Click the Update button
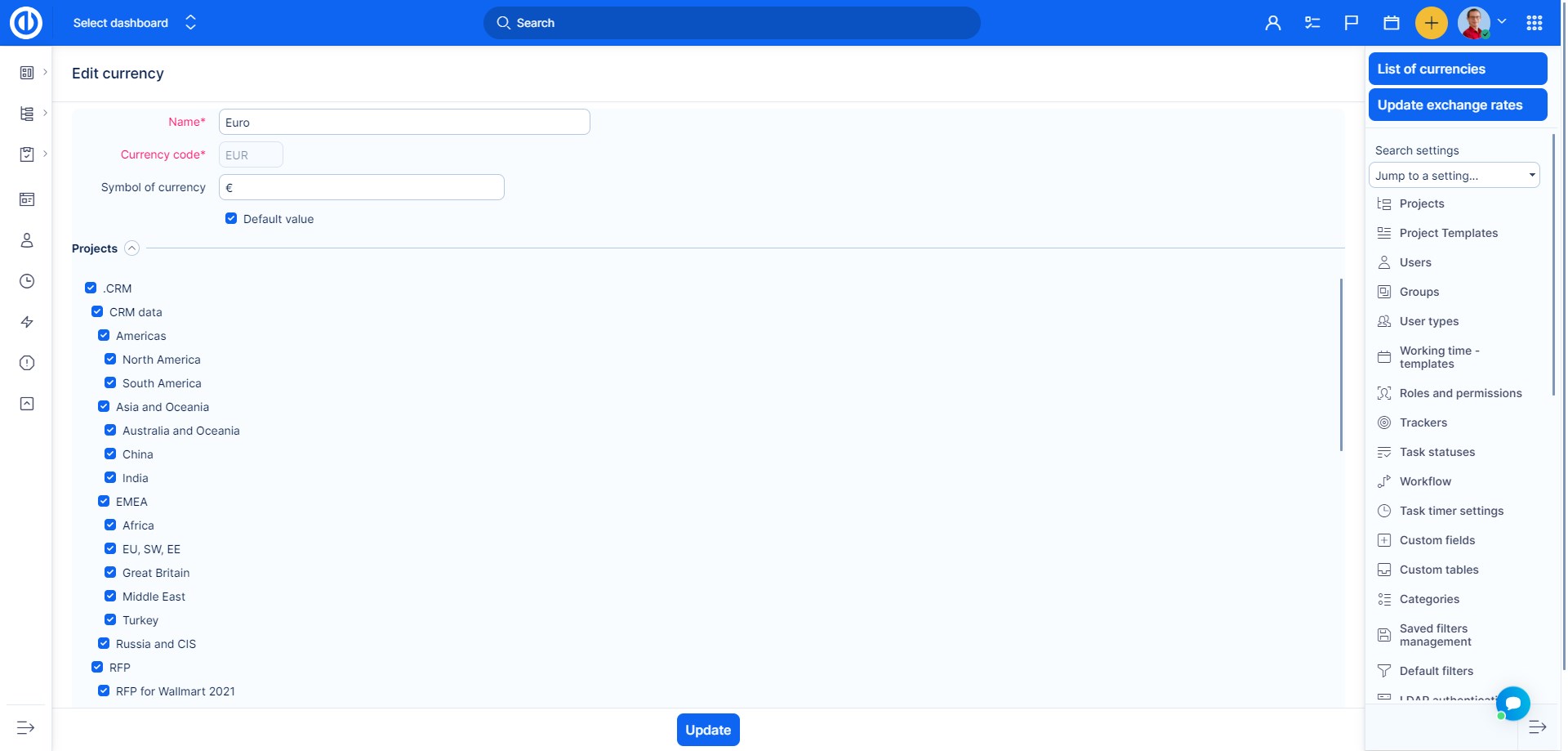 click(x=707, y=730)
